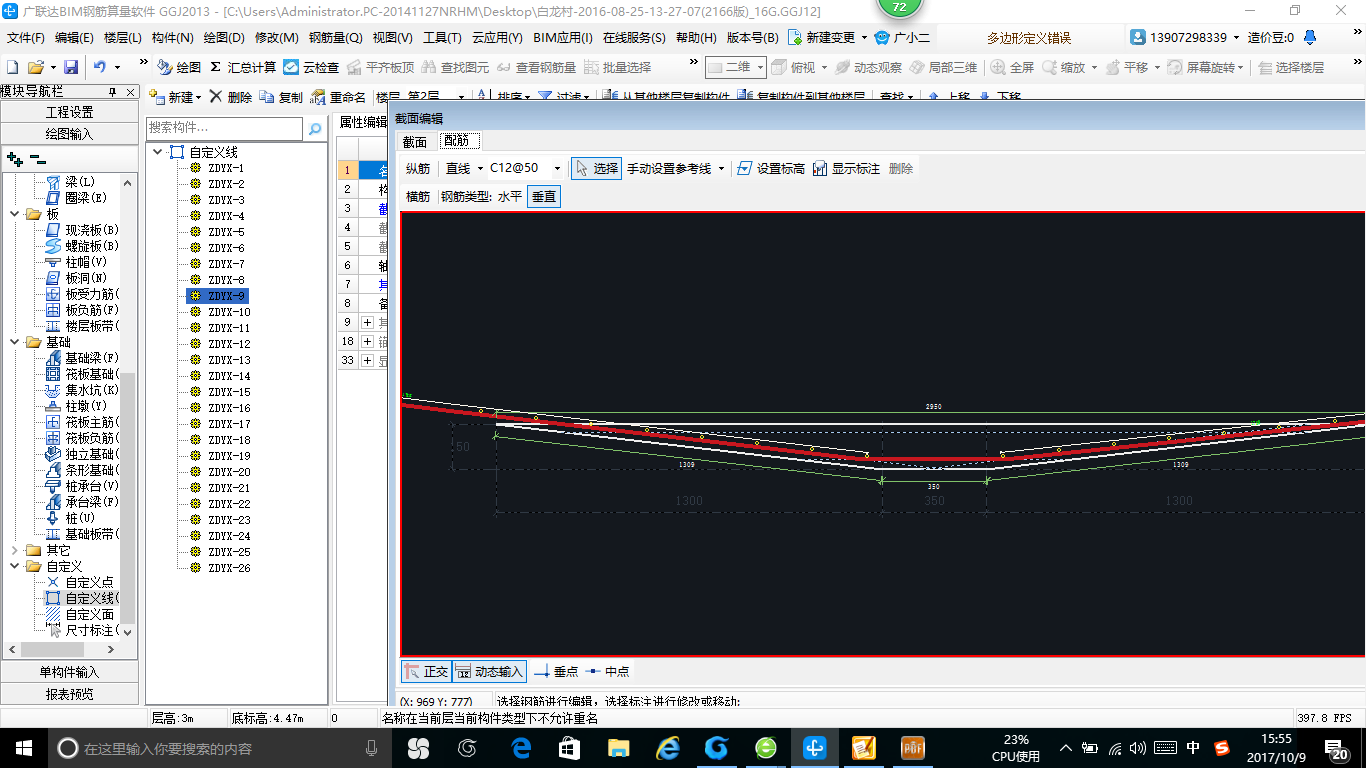Toggle 动态输入 dynamic input
The image size is (1366, 768).
[x=489, y=671]
